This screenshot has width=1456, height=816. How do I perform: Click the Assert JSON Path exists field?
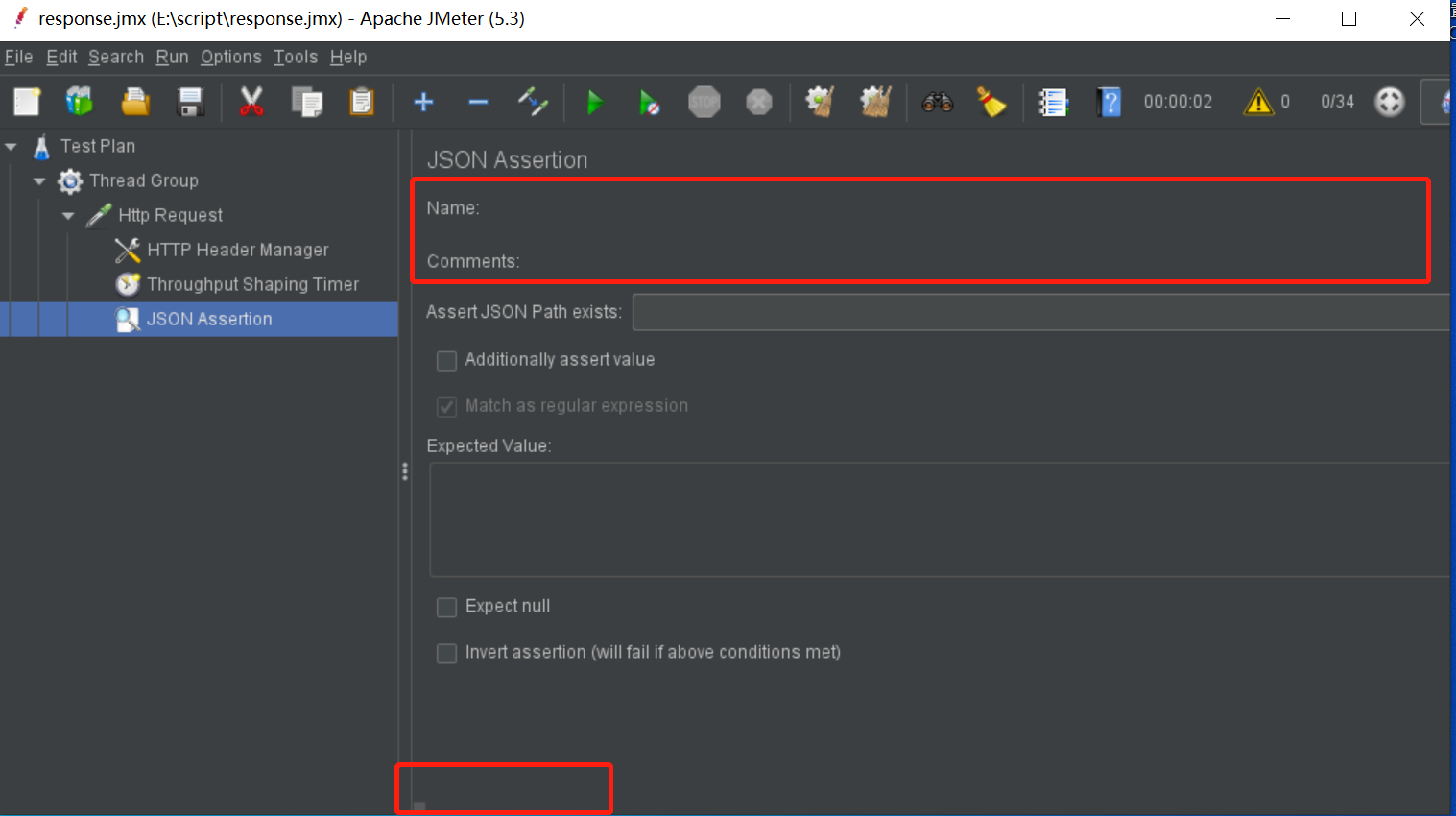1040,313
